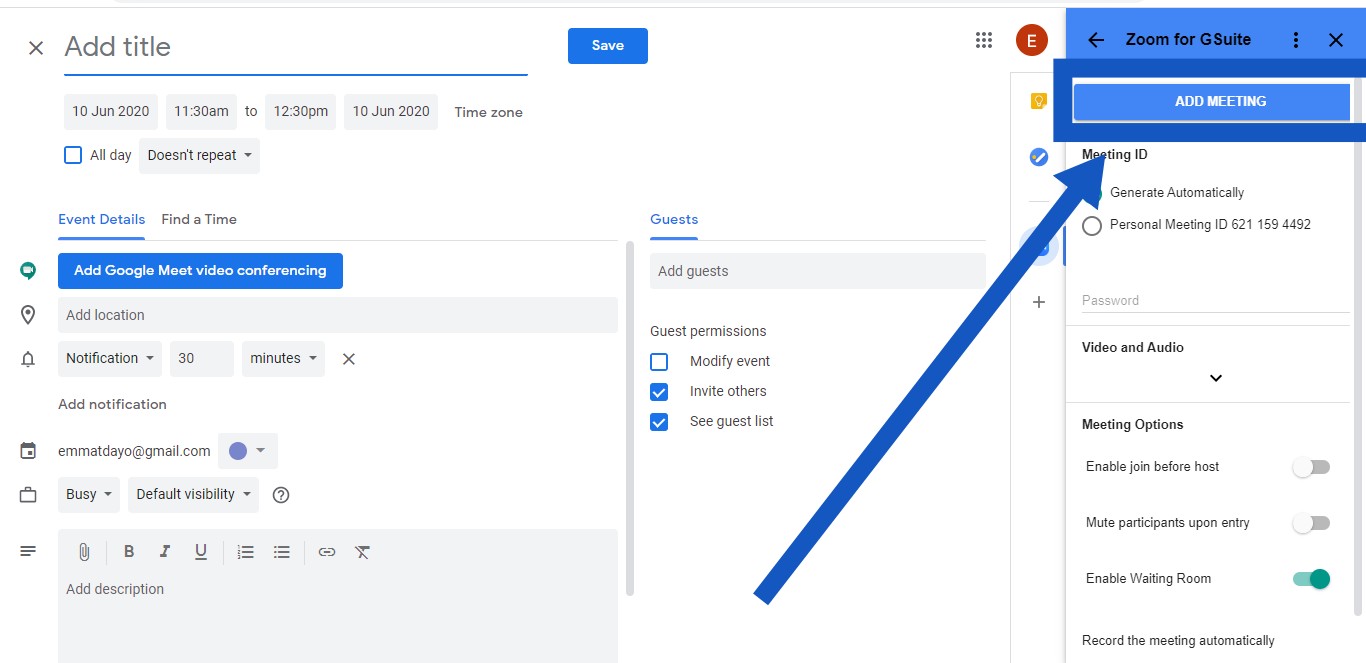Toggle bold formatting in description
1366x663 pixels.
(x=129, y=552)
